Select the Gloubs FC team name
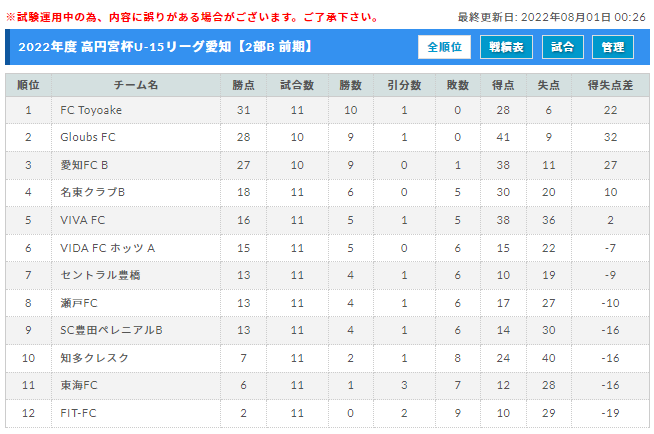The image size is (654, 434). pos(88,137)
